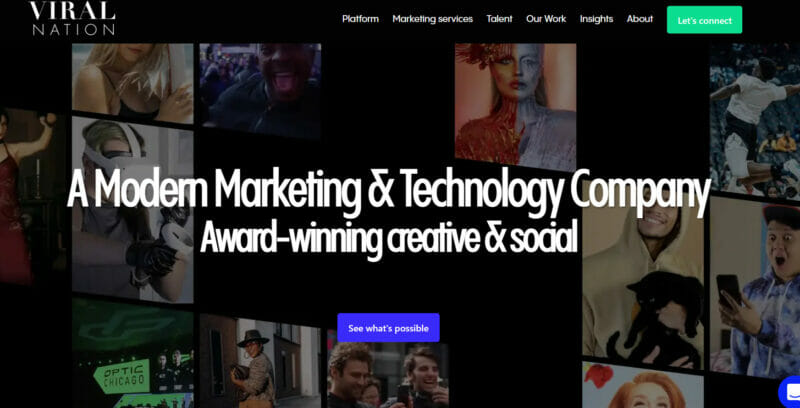Screen dimensions: 800x408
Task: Open the About menu
Action: click(x=640, y=19)
